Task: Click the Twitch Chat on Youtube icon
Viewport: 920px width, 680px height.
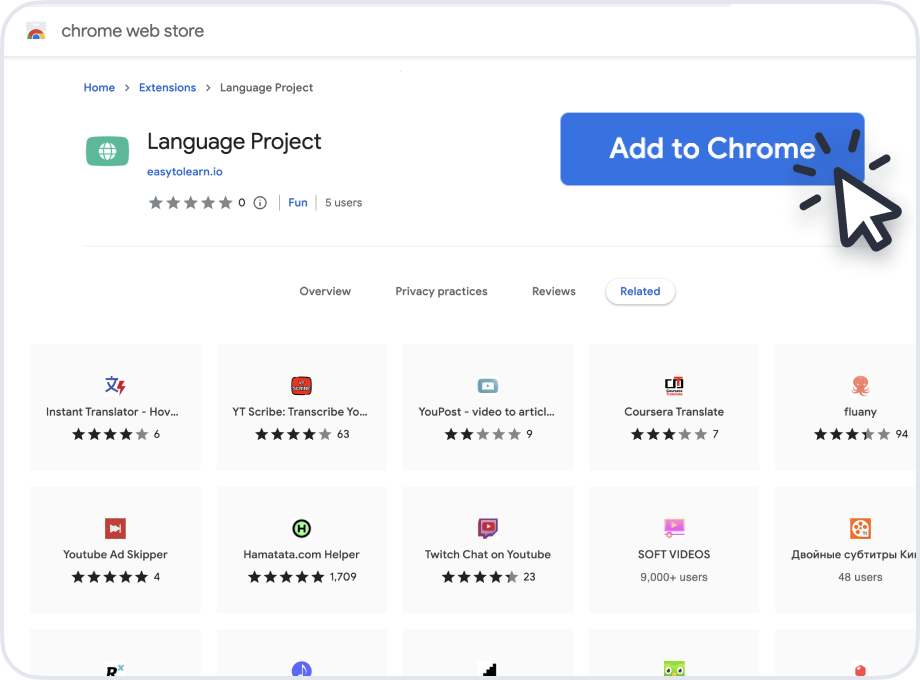Action: pos(488,528)
